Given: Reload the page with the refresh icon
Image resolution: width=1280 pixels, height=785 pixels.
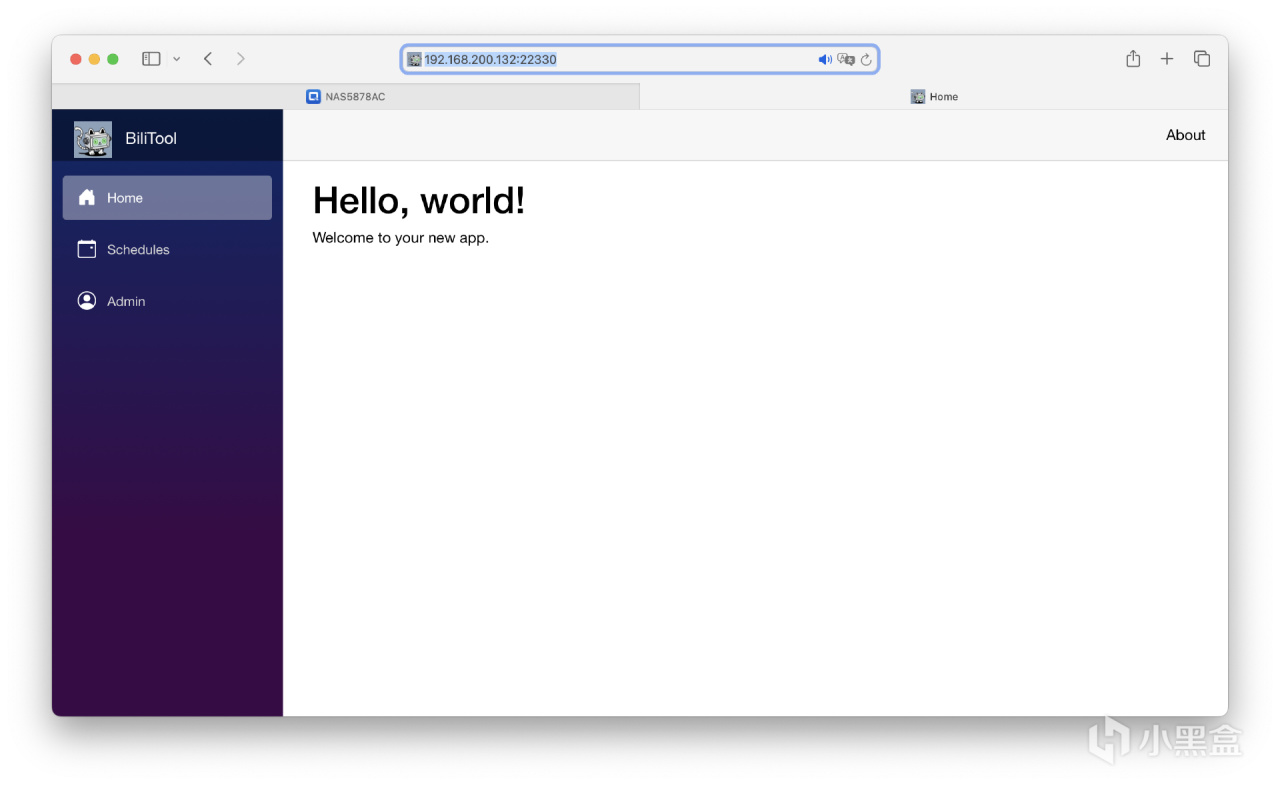Looking at the screenshot, I should pos(866,60).
